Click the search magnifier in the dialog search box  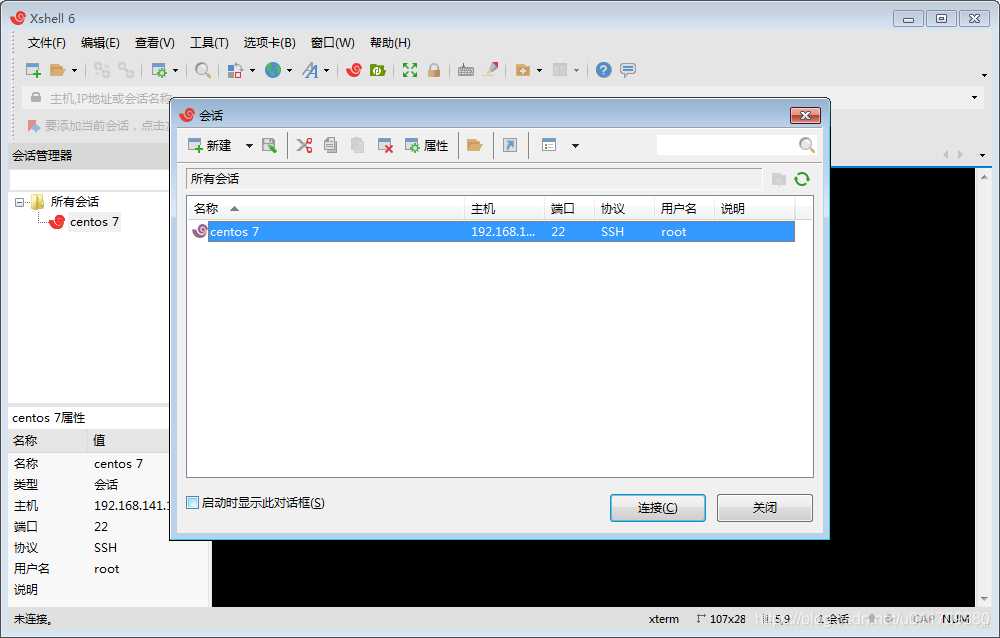807,145
